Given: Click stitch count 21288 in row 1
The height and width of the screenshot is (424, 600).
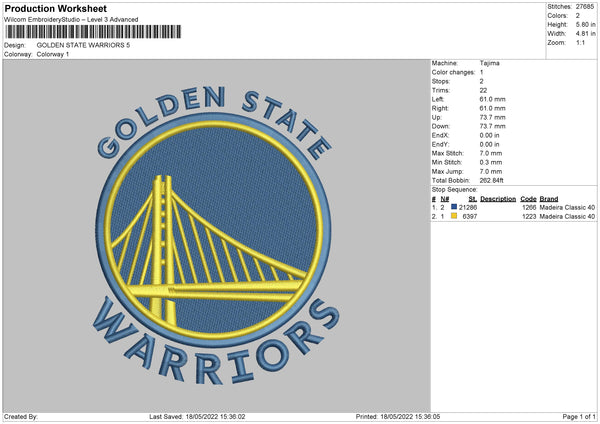Looking at the screenshot, I should coord(468,208).
